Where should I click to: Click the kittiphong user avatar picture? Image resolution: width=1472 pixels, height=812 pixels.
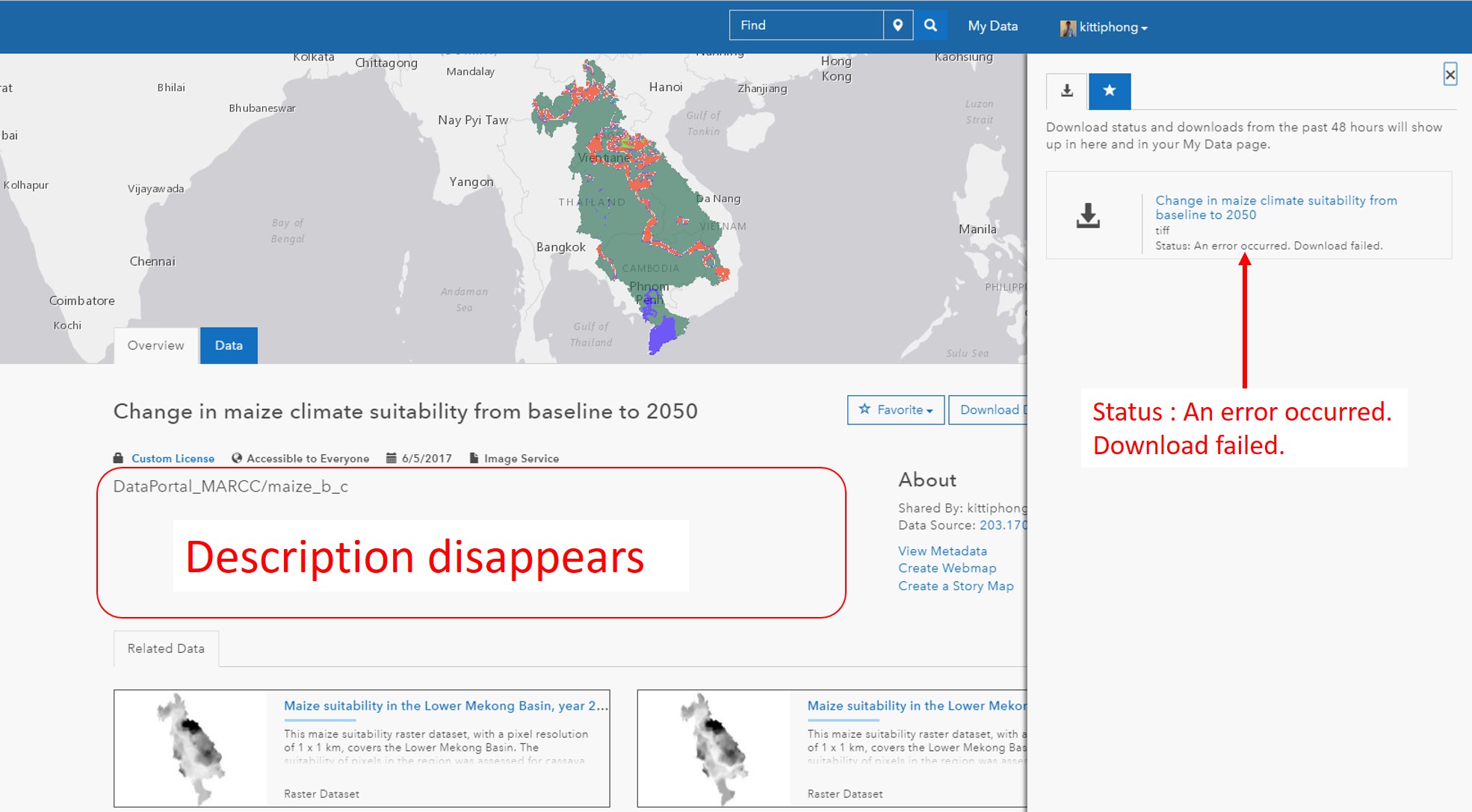[x=1068, y=28]
